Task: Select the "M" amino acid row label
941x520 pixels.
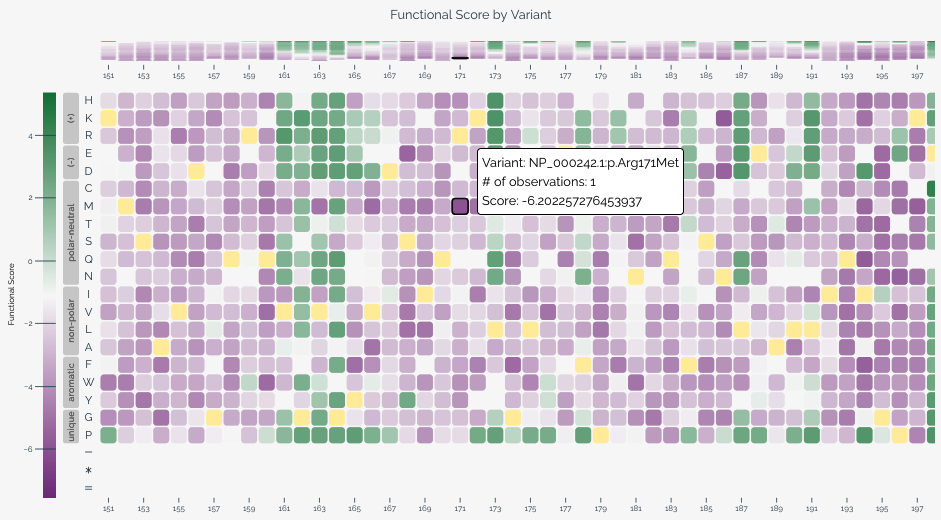Action: click(x=88, y=206)
